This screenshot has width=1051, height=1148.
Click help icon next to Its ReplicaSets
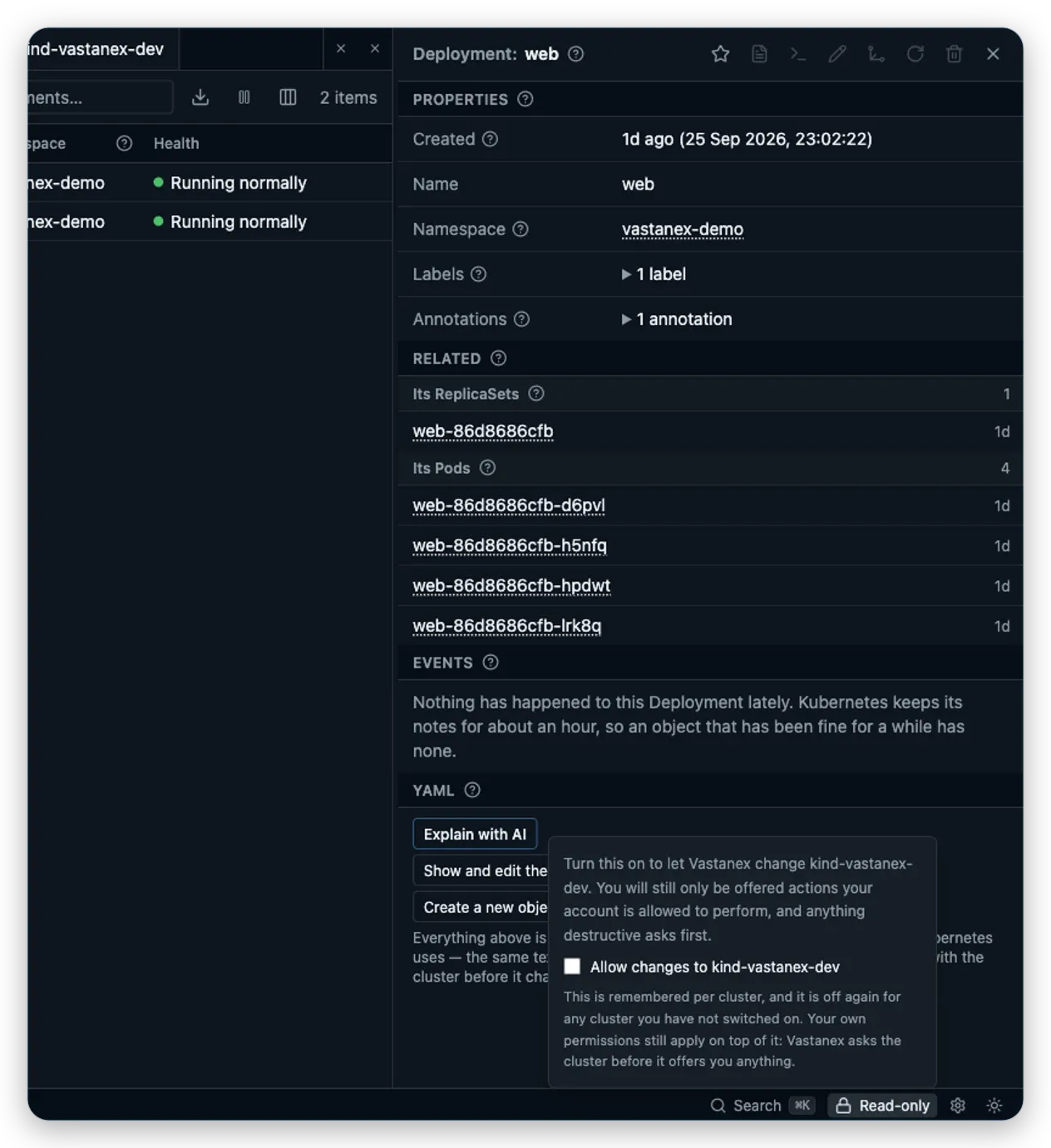tap(536, 393)
